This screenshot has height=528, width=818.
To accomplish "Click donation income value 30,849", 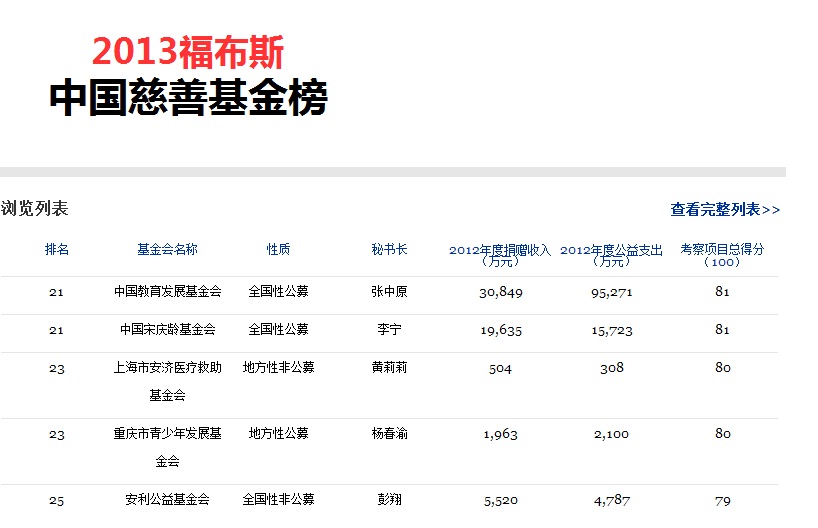I will (x=501, y=293).
